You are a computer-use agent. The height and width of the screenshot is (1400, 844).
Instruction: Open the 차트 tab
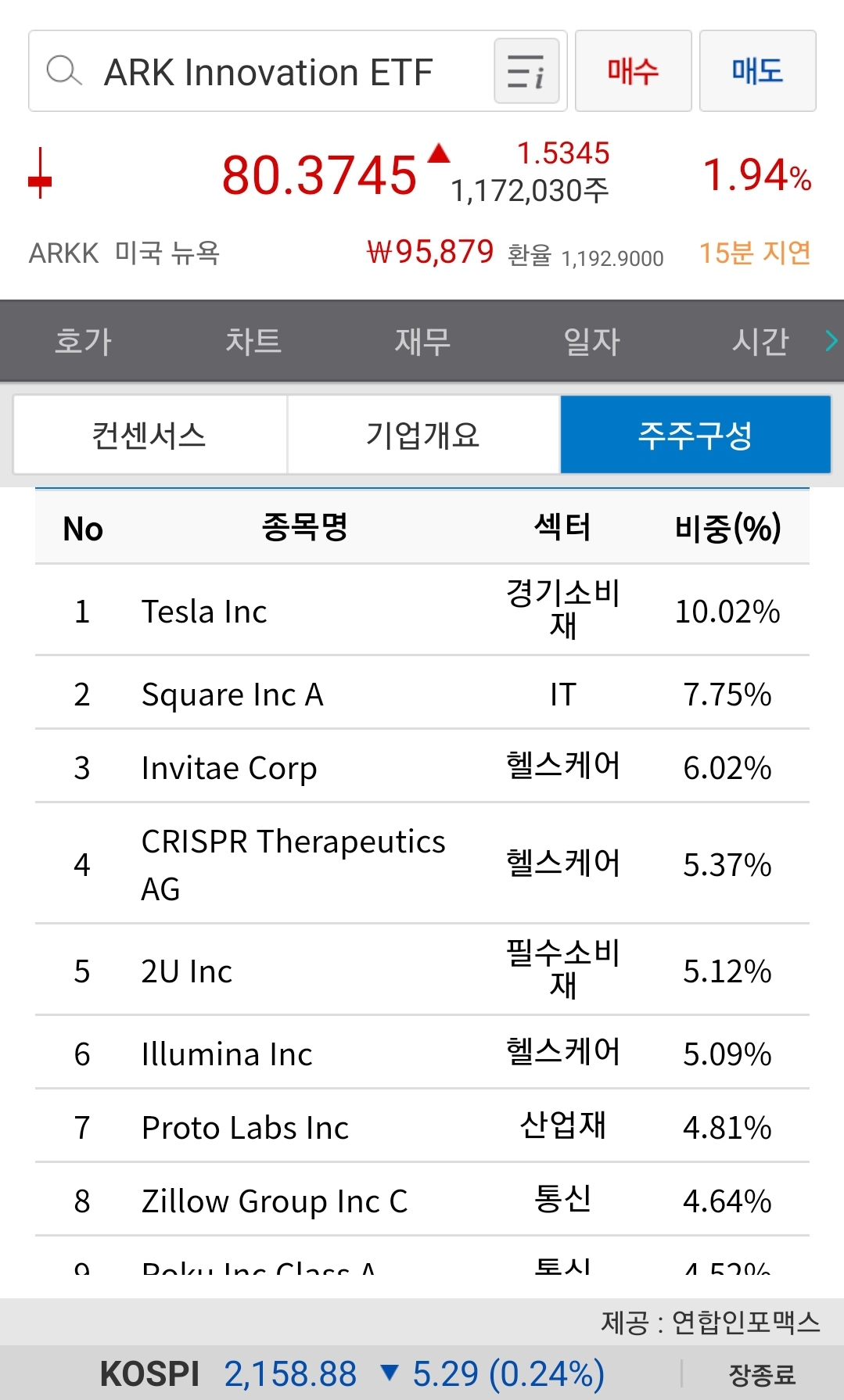tap(253, 341)
